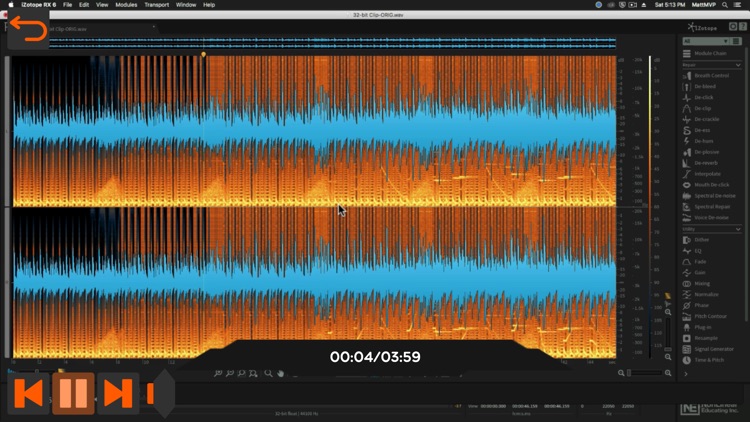Open the macOS Notification Center icon
Viewport: 750px width, 422px height.
[x=738, y=5]
